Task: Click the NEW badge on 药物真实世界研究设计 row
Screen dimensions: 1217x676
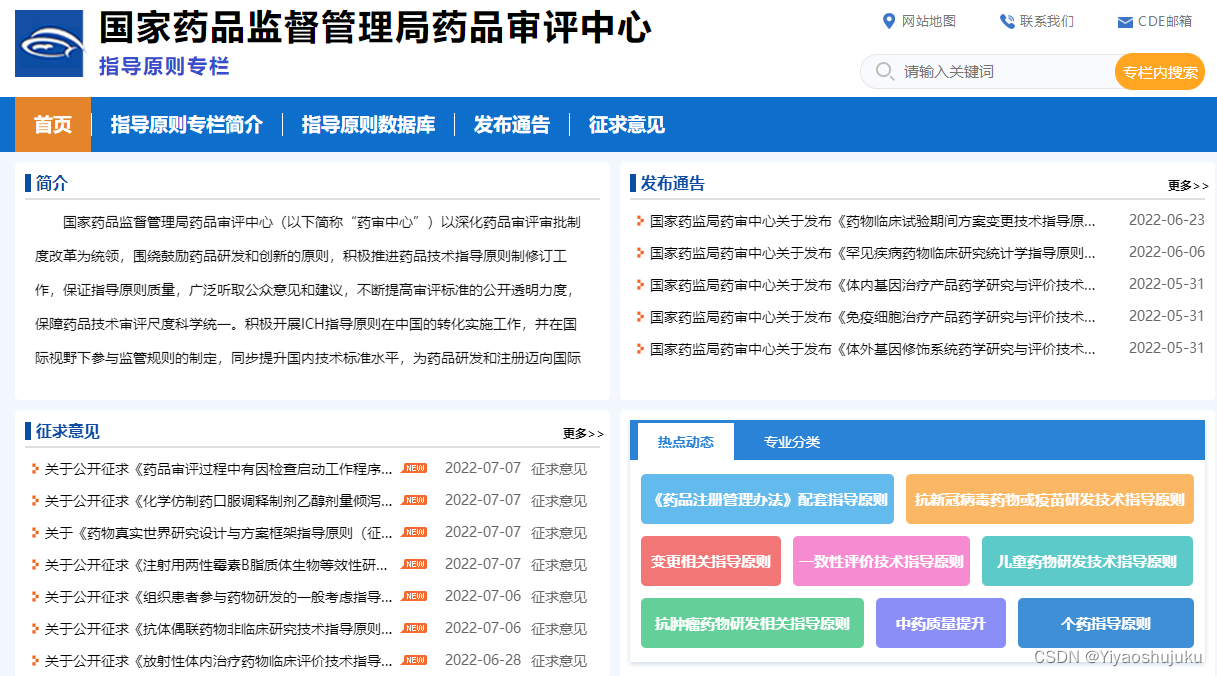Action: [x=414, y=532]
